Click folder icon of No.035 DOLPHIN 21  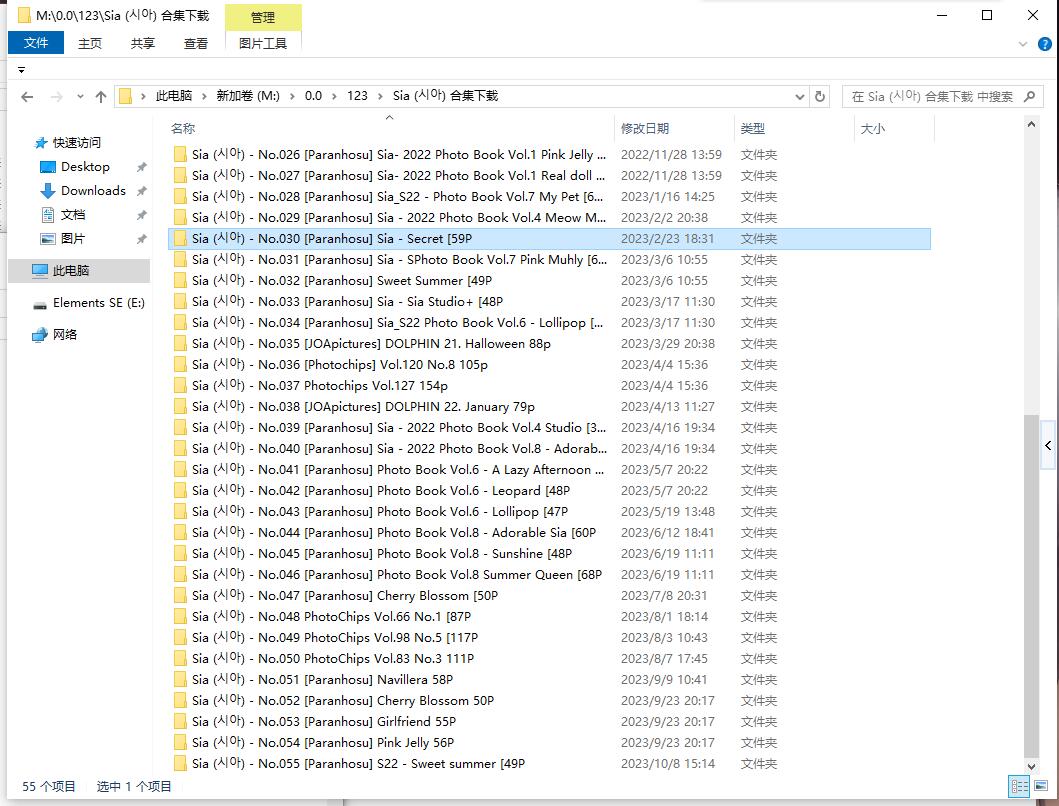[180, 343]
